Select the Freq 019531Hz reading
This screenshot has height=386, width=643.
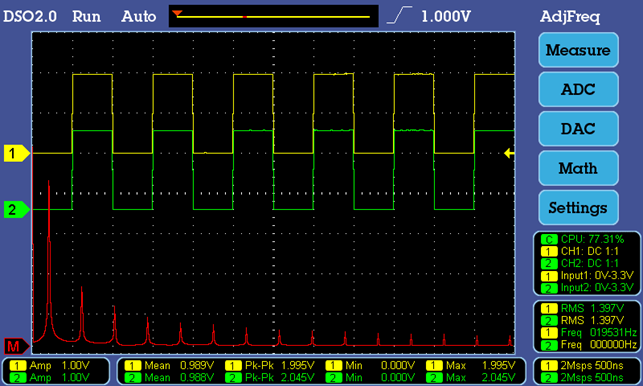pyautogui.click(x=598, y=333)
